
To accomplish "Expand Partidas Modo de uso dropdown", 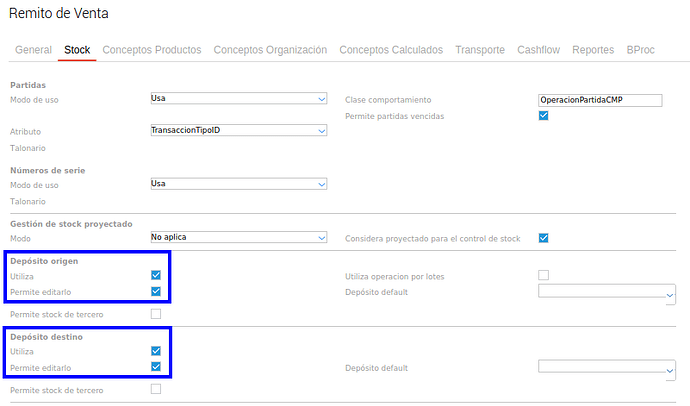I will 238,99.
